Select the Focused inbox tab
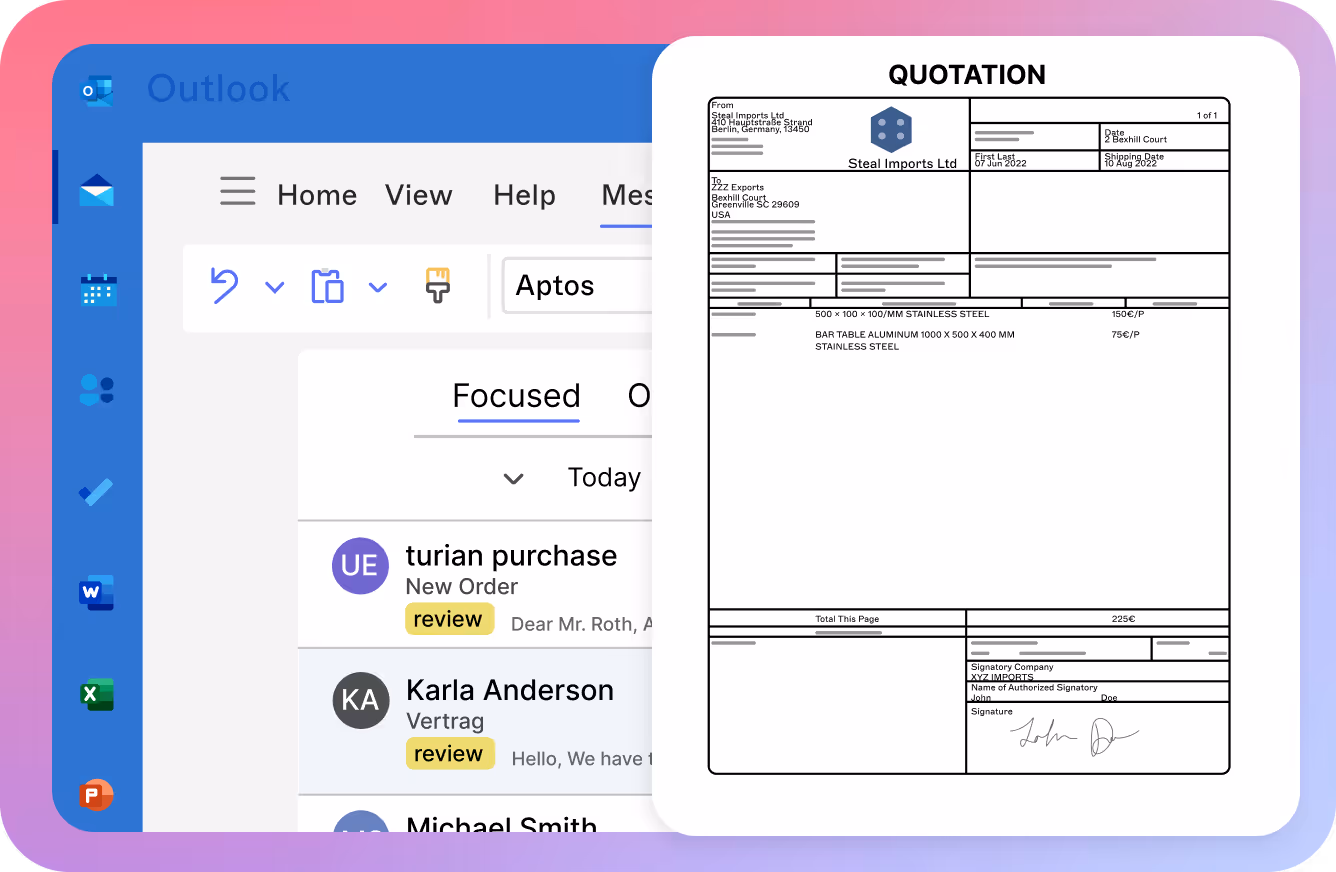The width and height of the screenshot is (1336, 872). point(517,396)
